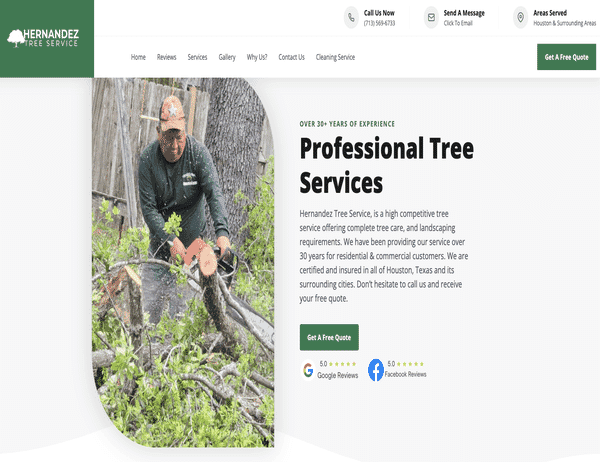Click the chainsaw worker hero photo
The height and width of the screenshot is (462, 600).
coord(183,263)
